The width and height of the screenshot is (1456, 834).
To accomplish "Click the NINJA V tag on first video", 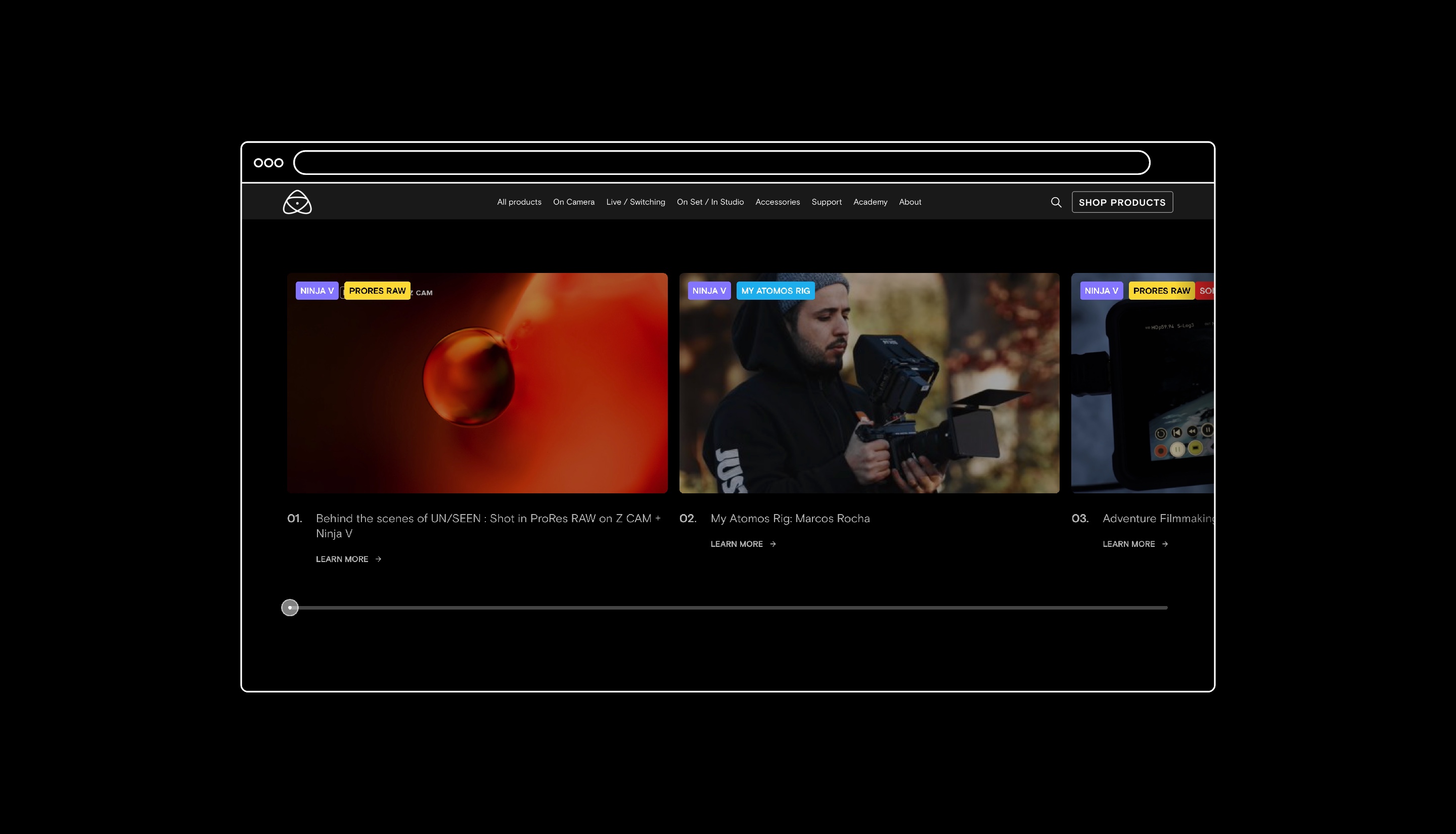I will [x=316, y=290].
